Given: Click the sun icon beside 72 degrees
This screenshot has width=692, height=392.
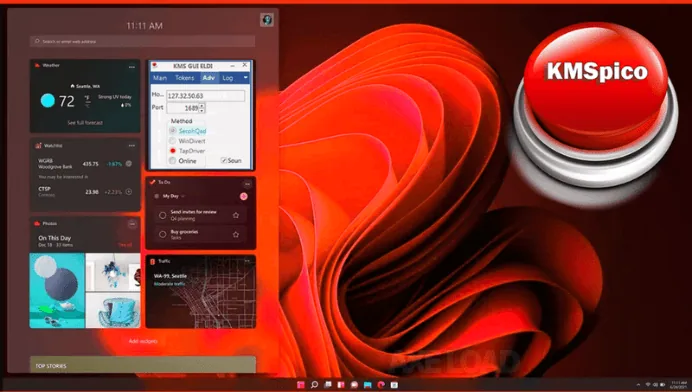Looking at the screenshot, I should (48, 101).
